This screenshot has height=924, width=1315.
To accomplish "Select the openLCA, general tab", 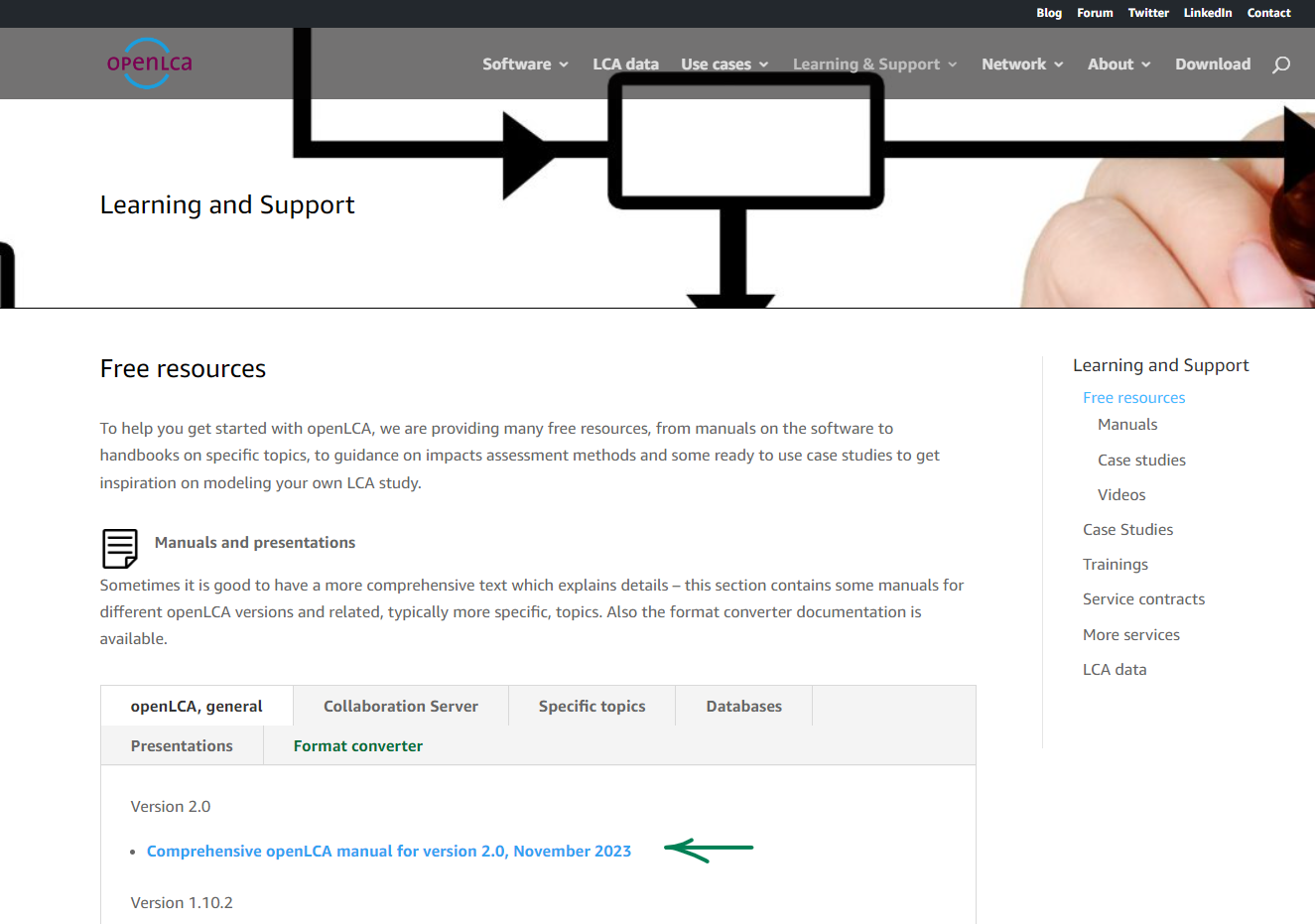I will coord(197,706).
